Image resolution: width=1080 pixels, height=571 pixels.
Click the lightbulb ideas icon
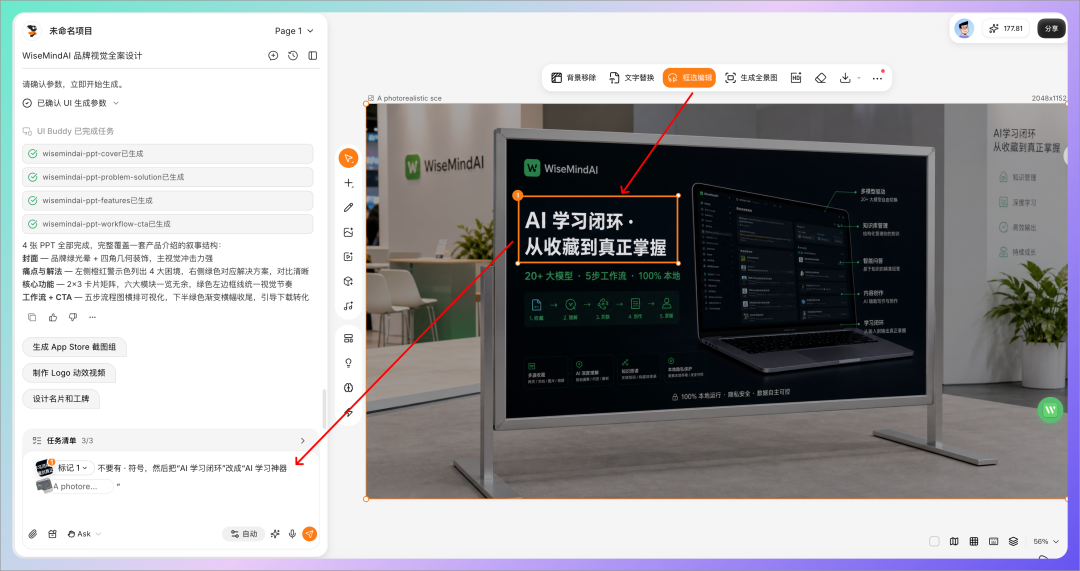tap(349, 363)
